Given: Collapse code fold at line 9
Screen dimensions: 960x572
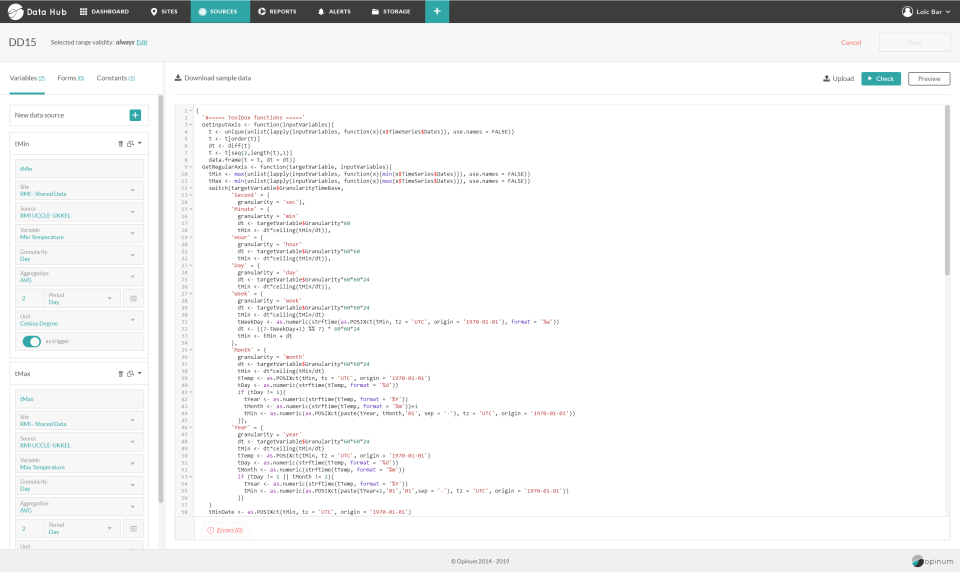Looking at the screenshot, I should pos(190,167).
